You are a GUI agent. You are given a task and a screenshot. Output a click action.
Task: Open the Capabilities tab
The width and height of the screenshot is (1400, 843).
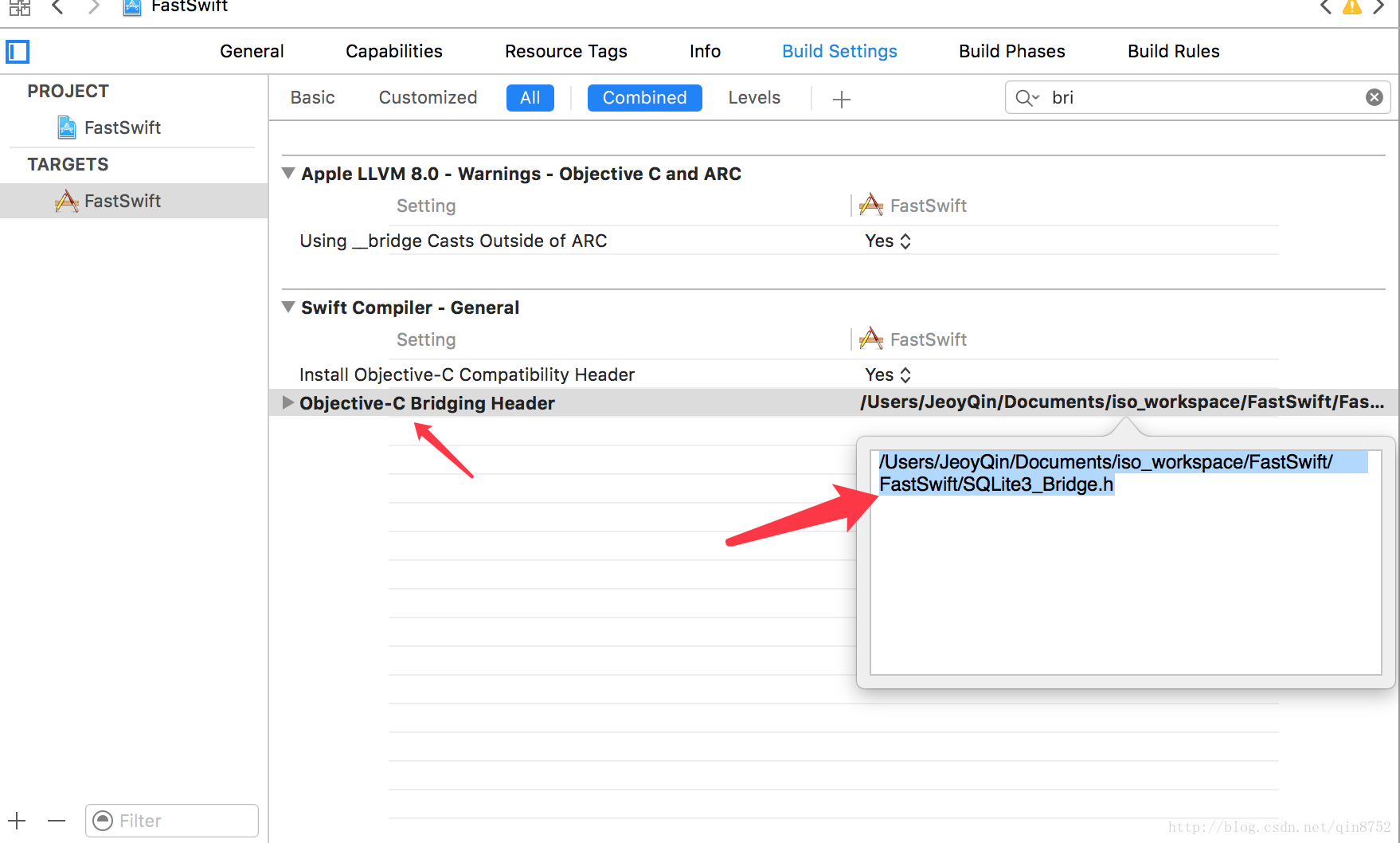(394, 51)
